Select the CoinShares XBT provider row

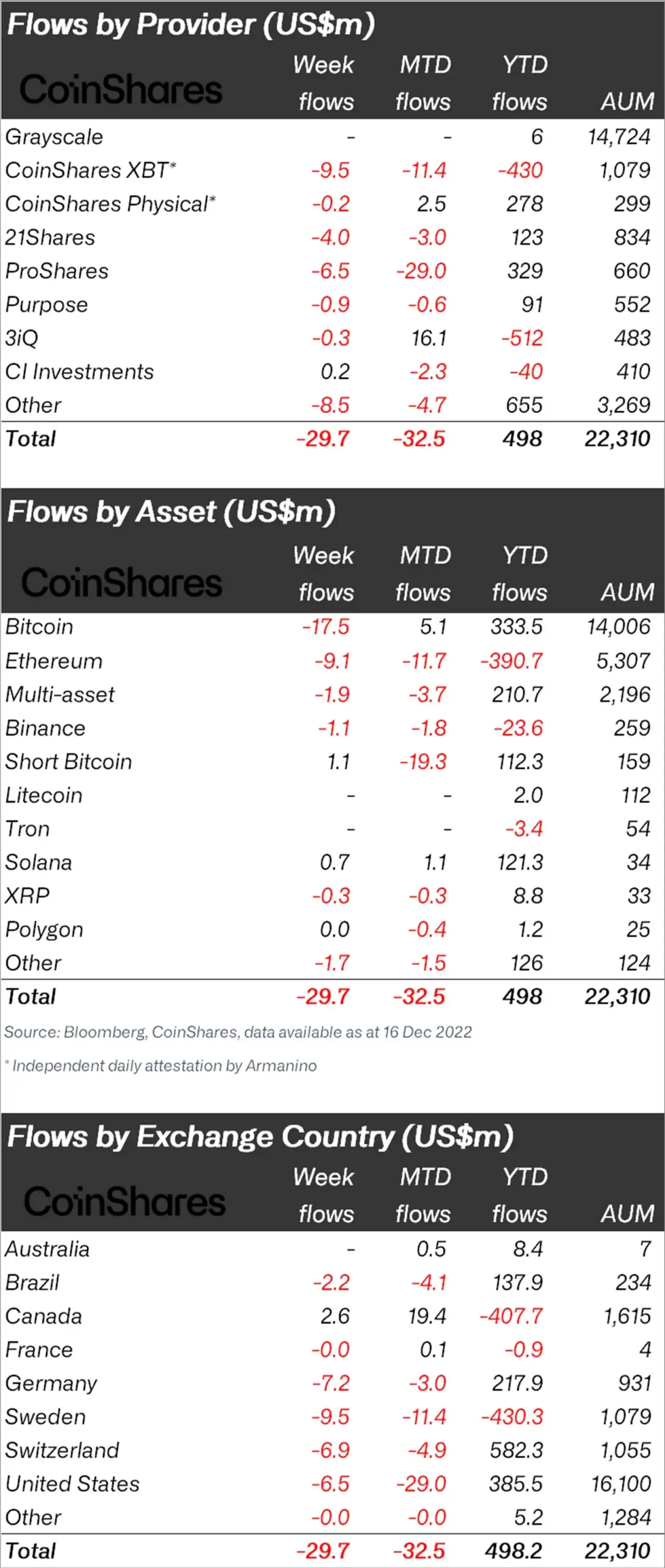point(332,170)
